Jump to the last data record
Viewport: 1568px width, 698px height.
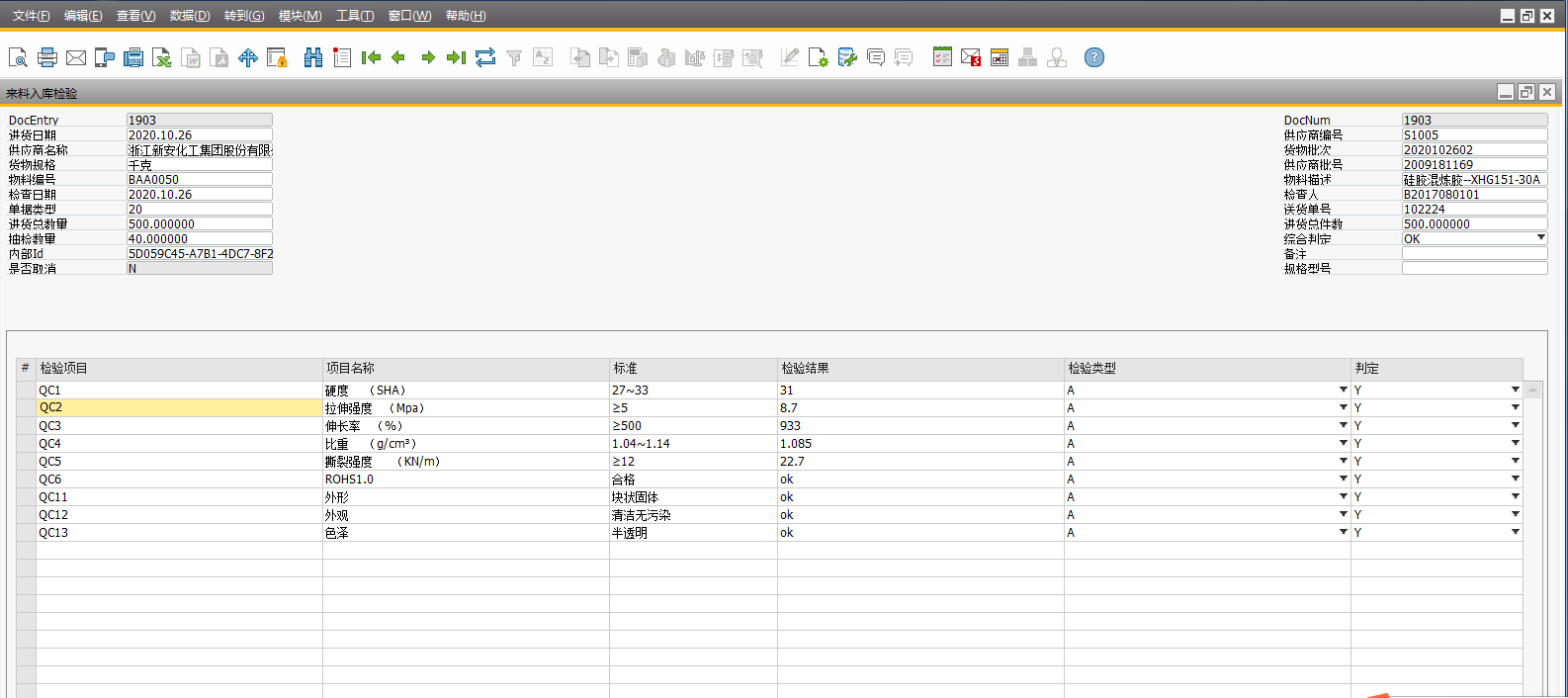pyautogui.click(x=456, y=58)
